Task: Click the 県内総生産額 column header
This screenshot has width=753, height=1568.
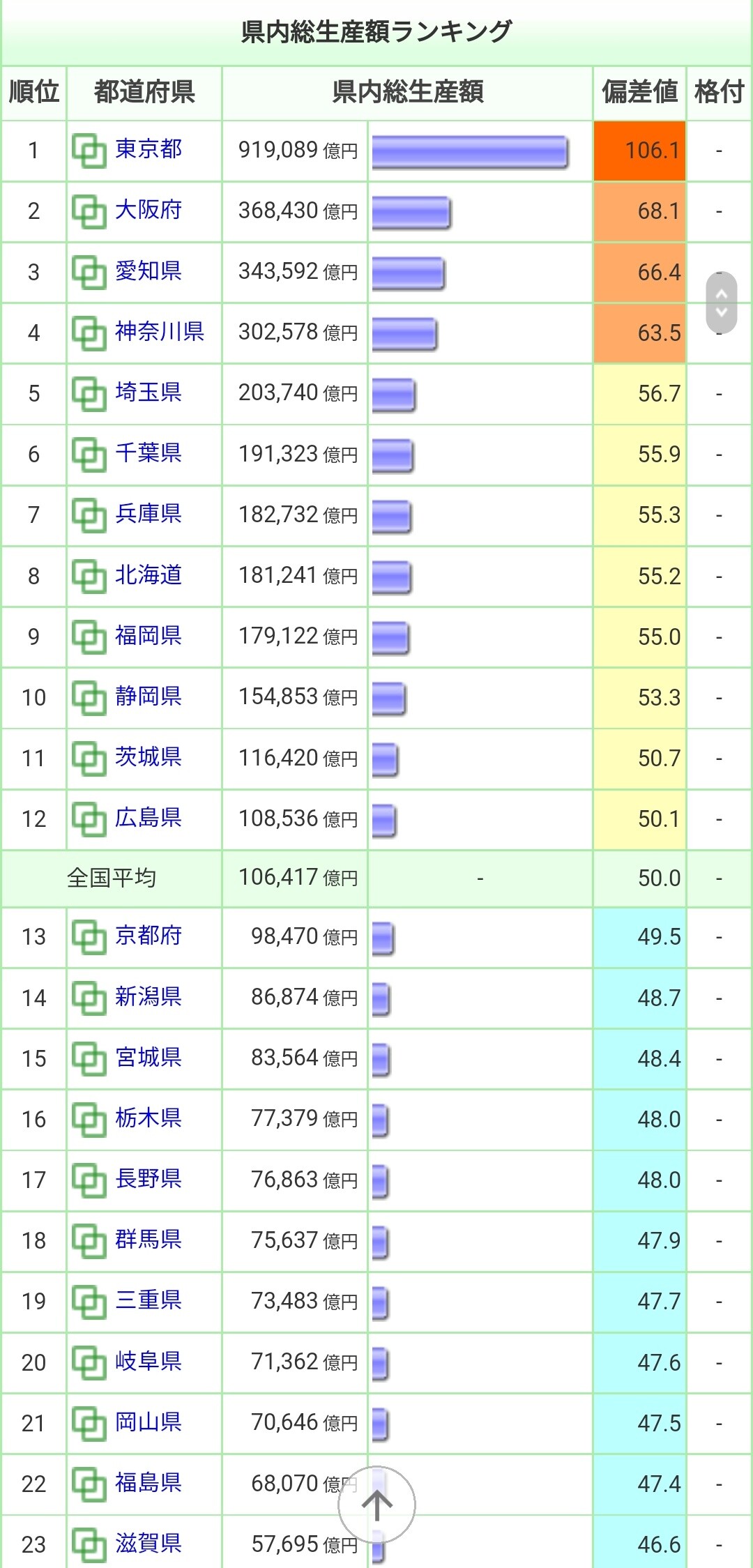Action: [407, 92]
